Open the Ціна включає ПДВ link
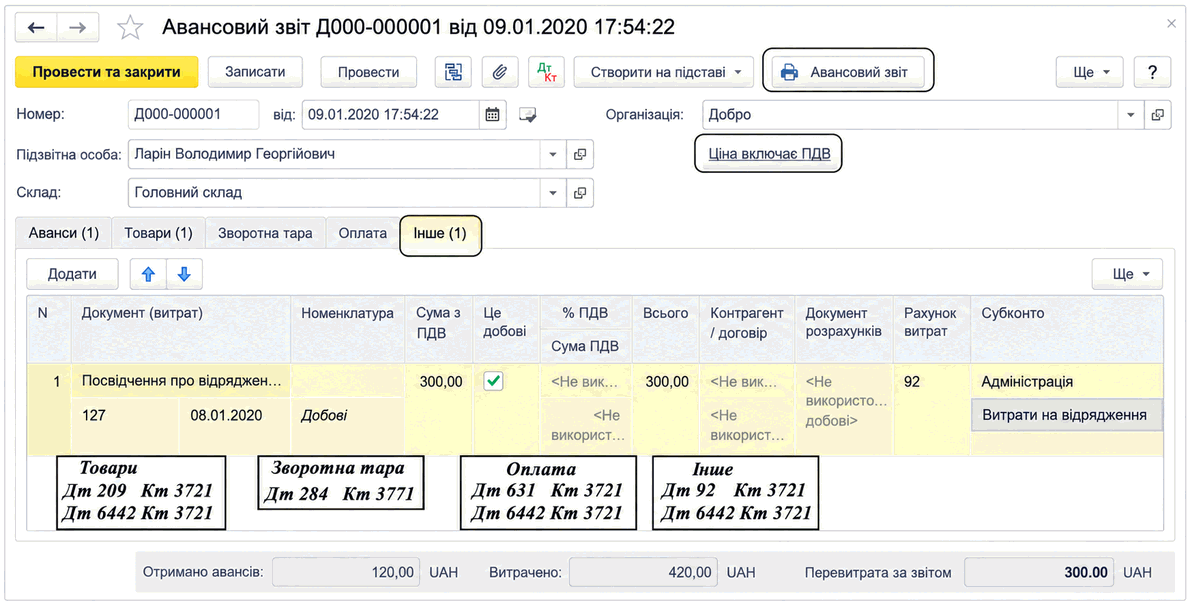Image resolution: width=1190 pixels, height=606 pixels. click(x=769, y=154)
